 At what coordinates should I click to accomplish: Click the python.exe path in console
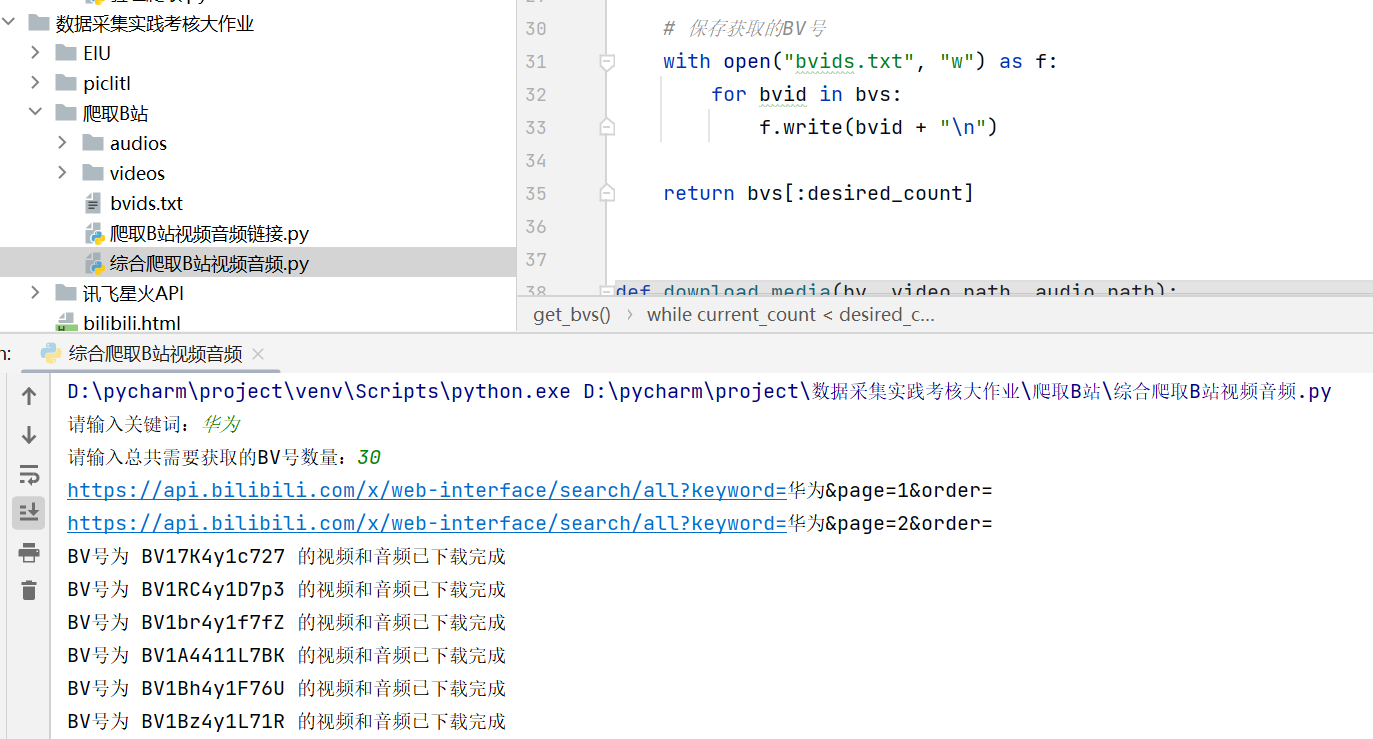(x=319, y=392)
